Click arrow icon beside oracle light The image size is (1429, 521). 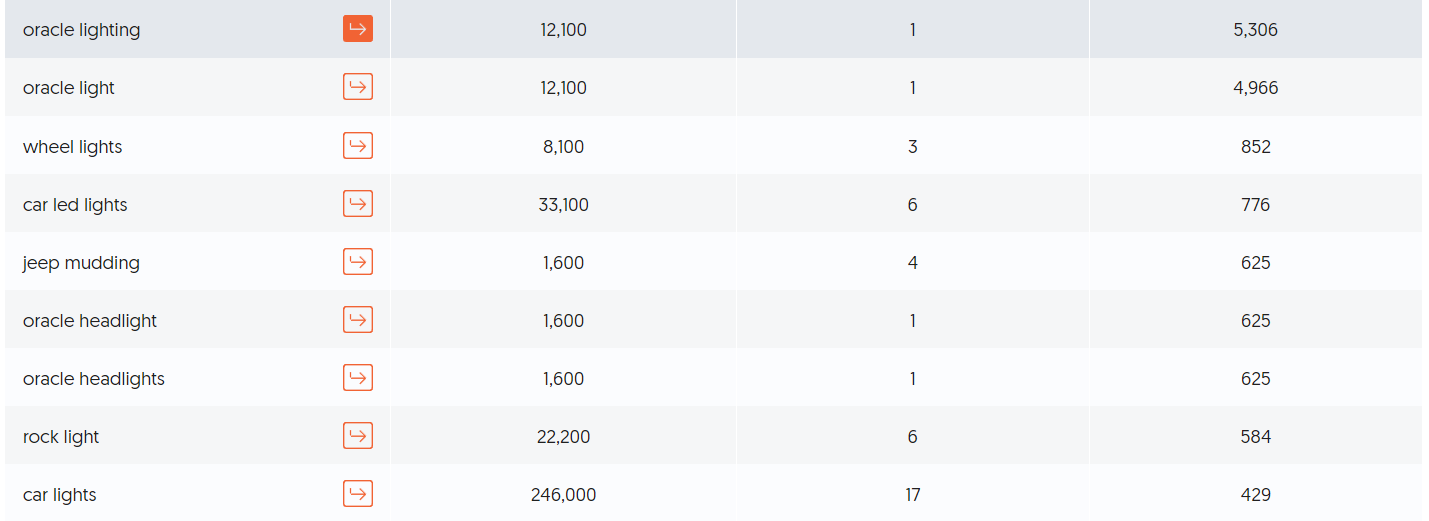[358, 87]
